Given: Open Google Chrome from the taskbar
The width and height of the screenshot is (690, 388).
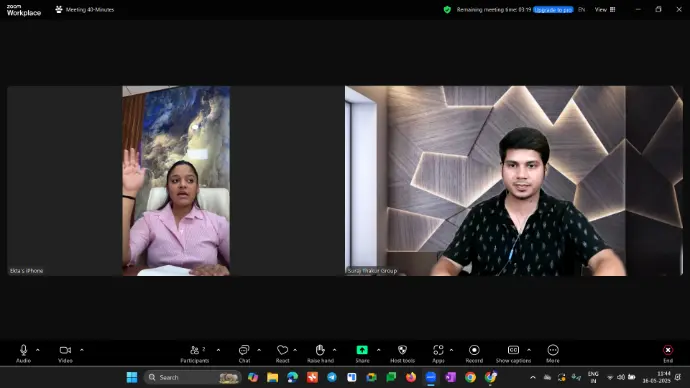Looking at the screenshot, I should tap(470, 377).
